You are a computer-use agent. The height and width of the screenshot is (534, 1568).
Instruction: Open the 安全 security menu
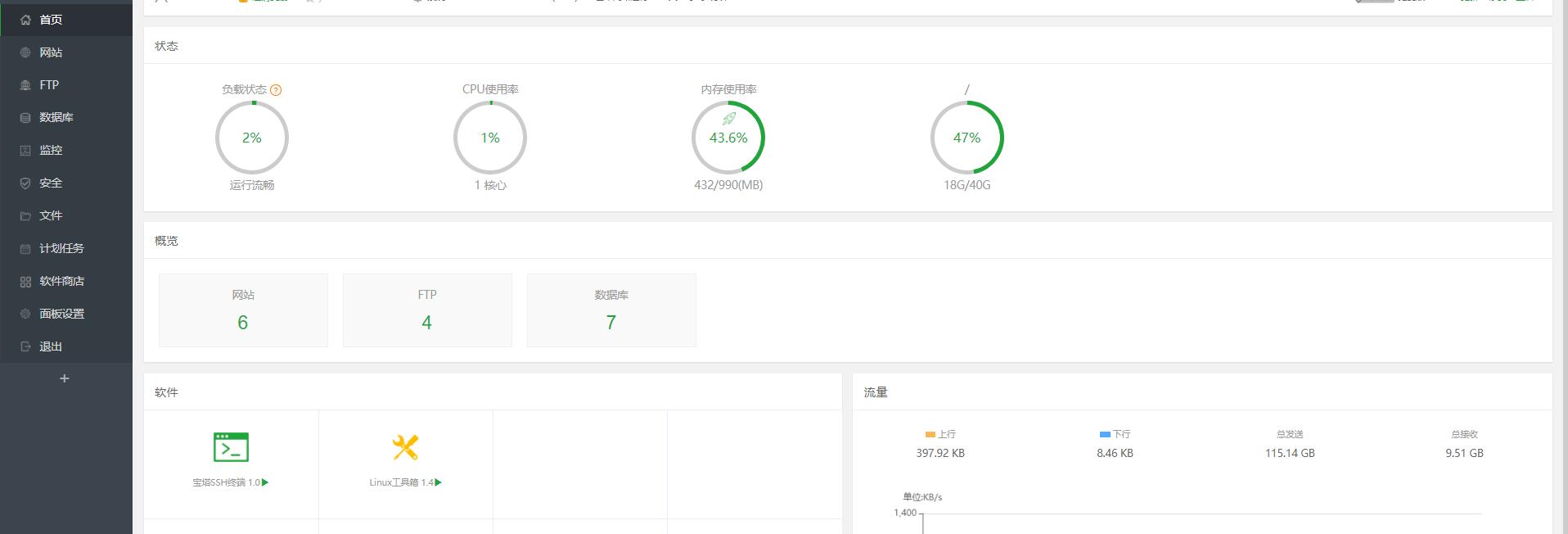click(x=66, y=183)
